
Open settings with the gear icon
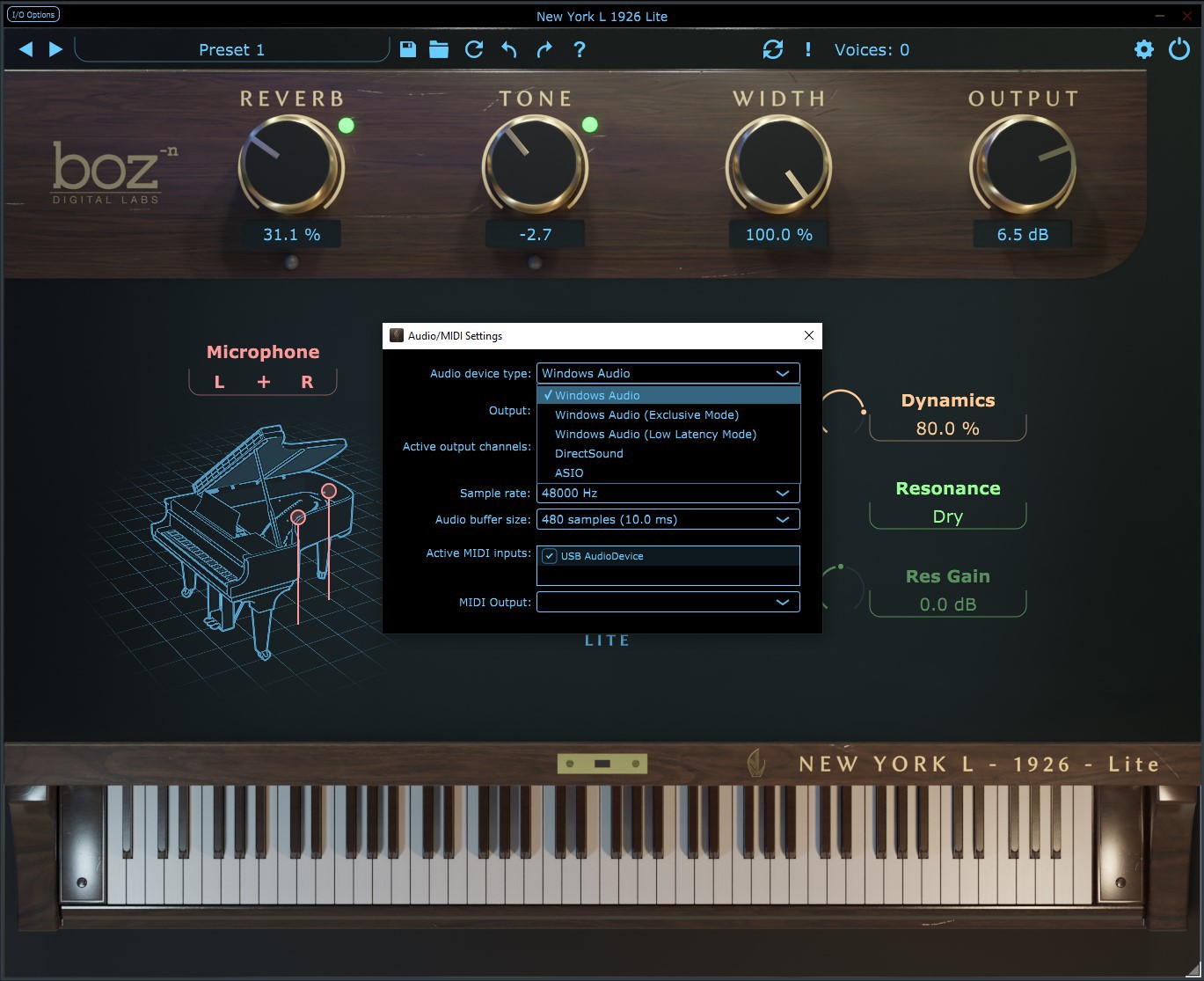coord(1144,49)
